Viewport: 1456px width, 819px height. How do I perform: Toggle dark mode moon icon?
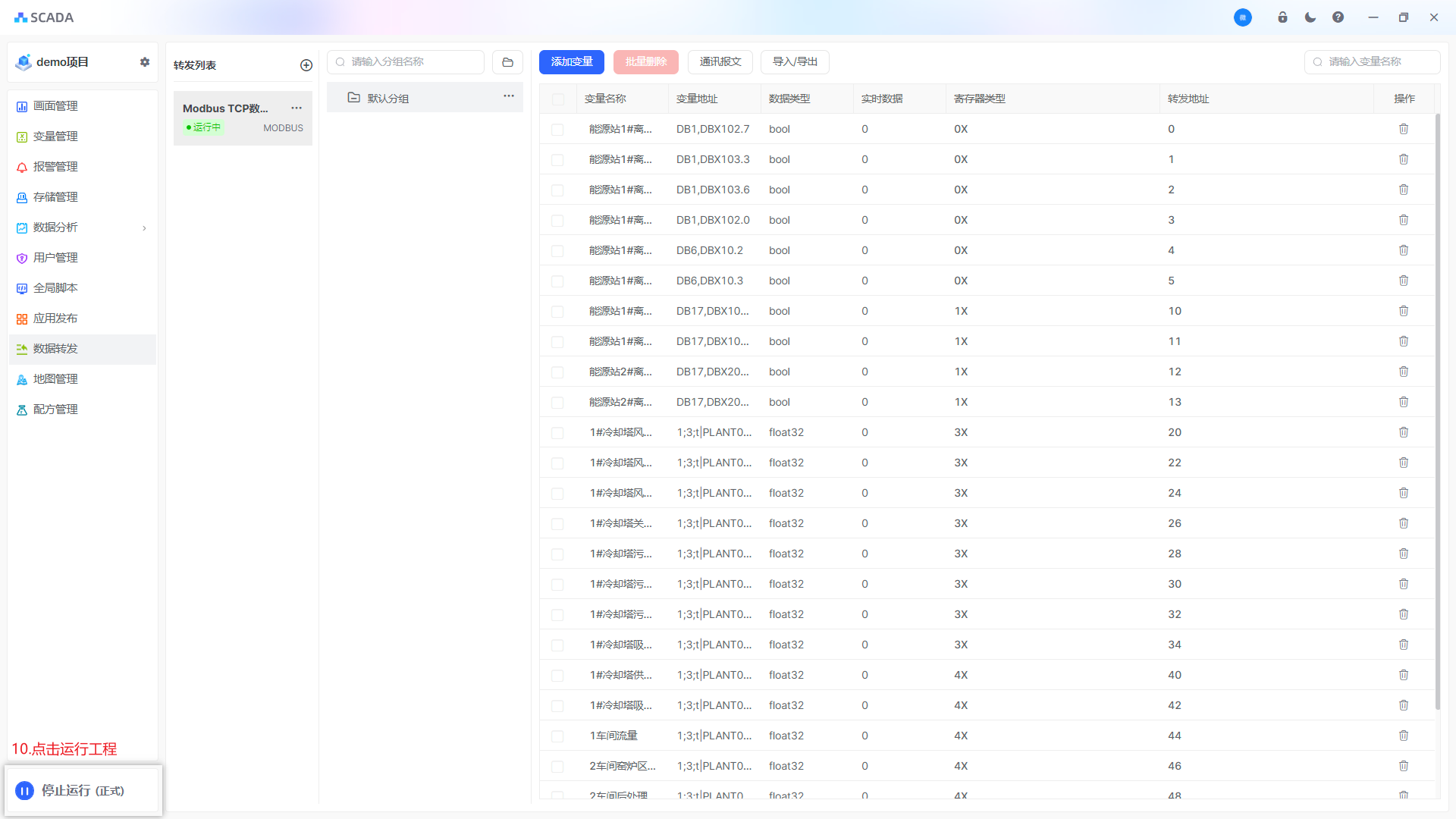click(x=1310, y=17)
